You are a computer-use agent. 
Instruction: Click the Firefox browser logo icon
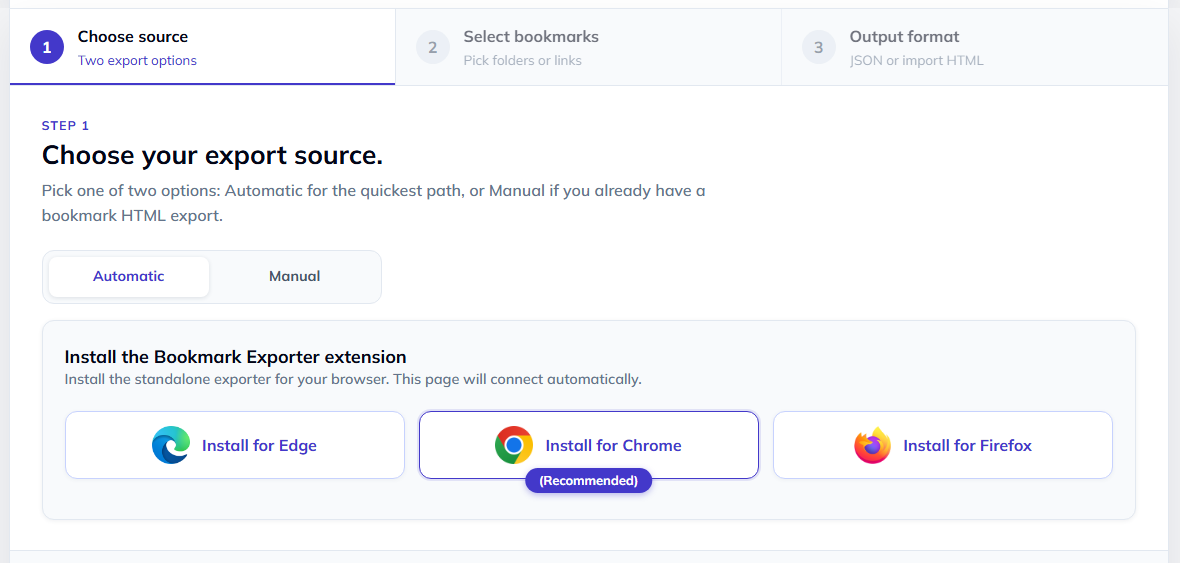[872, 445]
